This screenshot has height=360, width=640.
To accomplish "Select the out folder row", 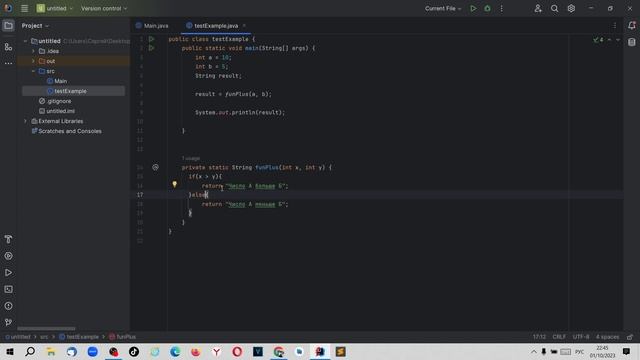I will pos(73,61).
